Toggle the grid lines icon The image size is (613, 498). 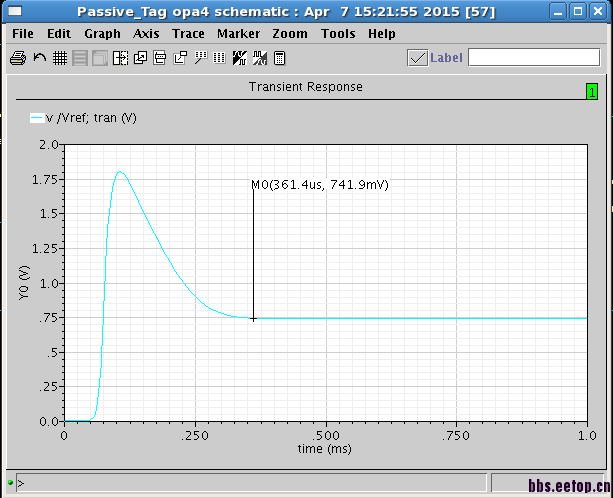[x=60, y=58]
